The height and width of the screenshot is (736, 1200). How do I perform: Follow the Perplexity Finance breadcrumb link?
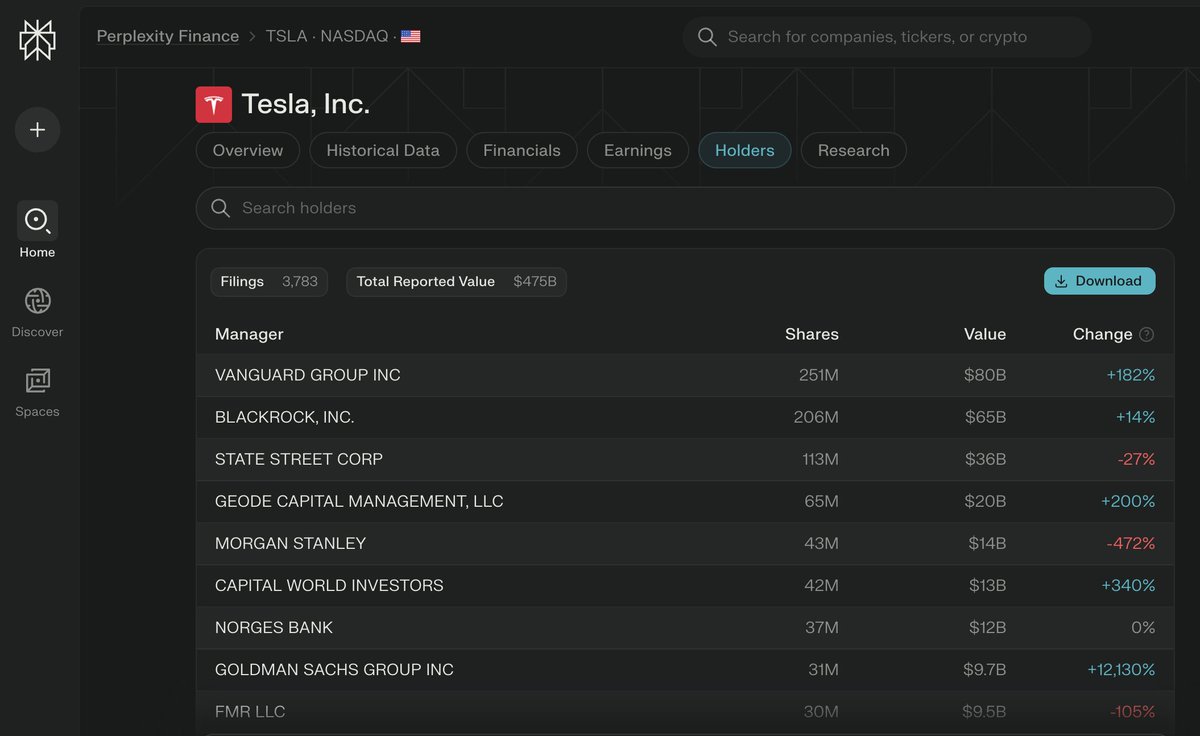pyautogui.click(x=167, y=36)
